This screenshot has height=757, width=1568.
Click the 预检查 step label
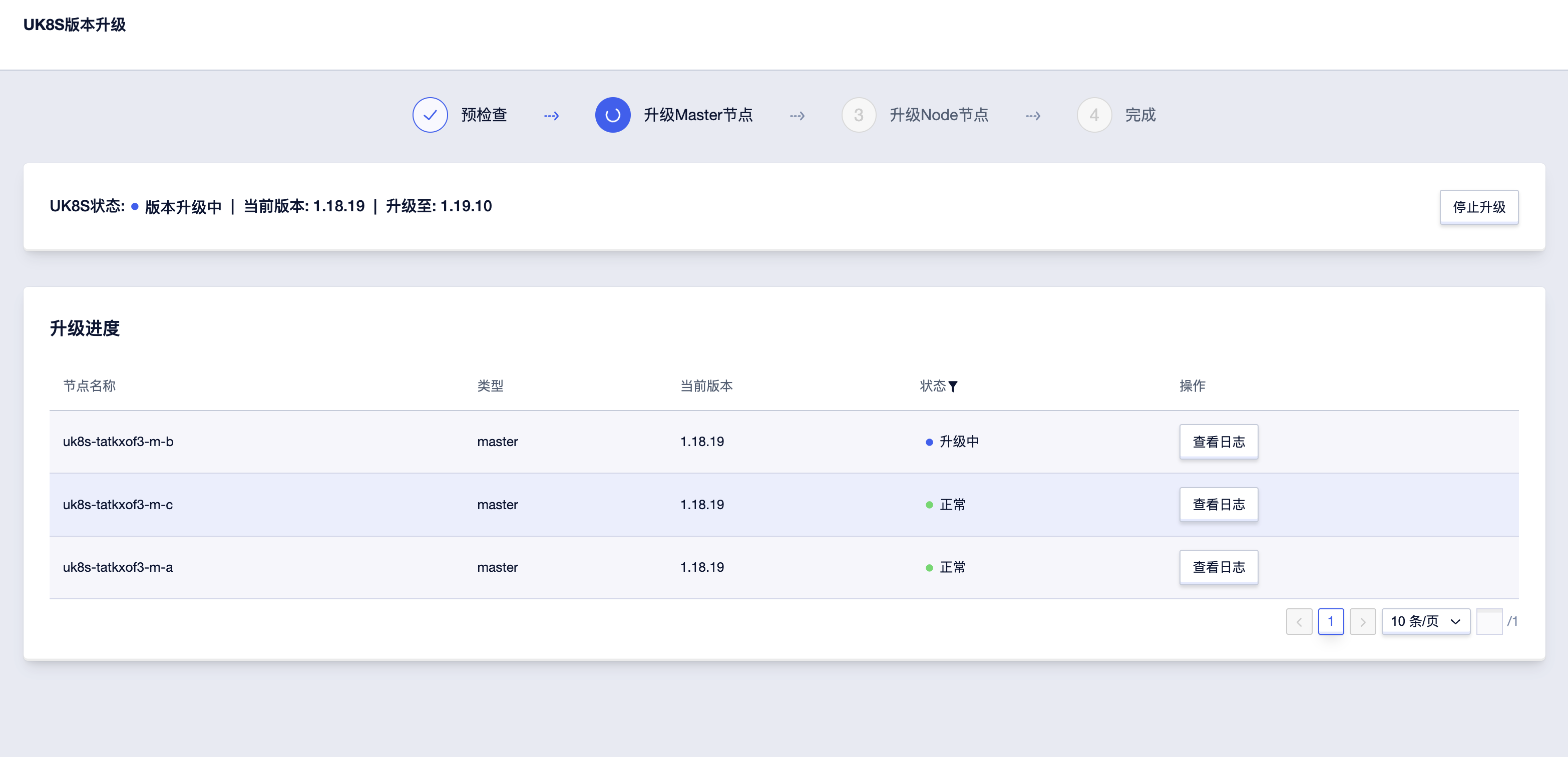484,115
